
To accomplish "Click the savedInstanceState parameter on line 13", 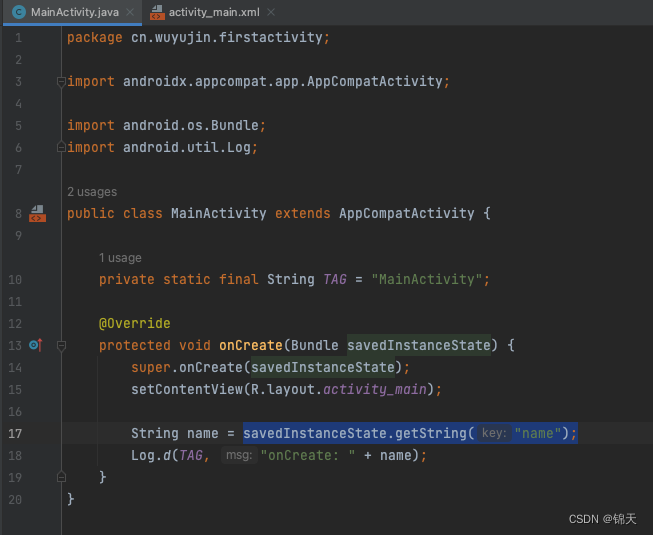I will 419,346.
